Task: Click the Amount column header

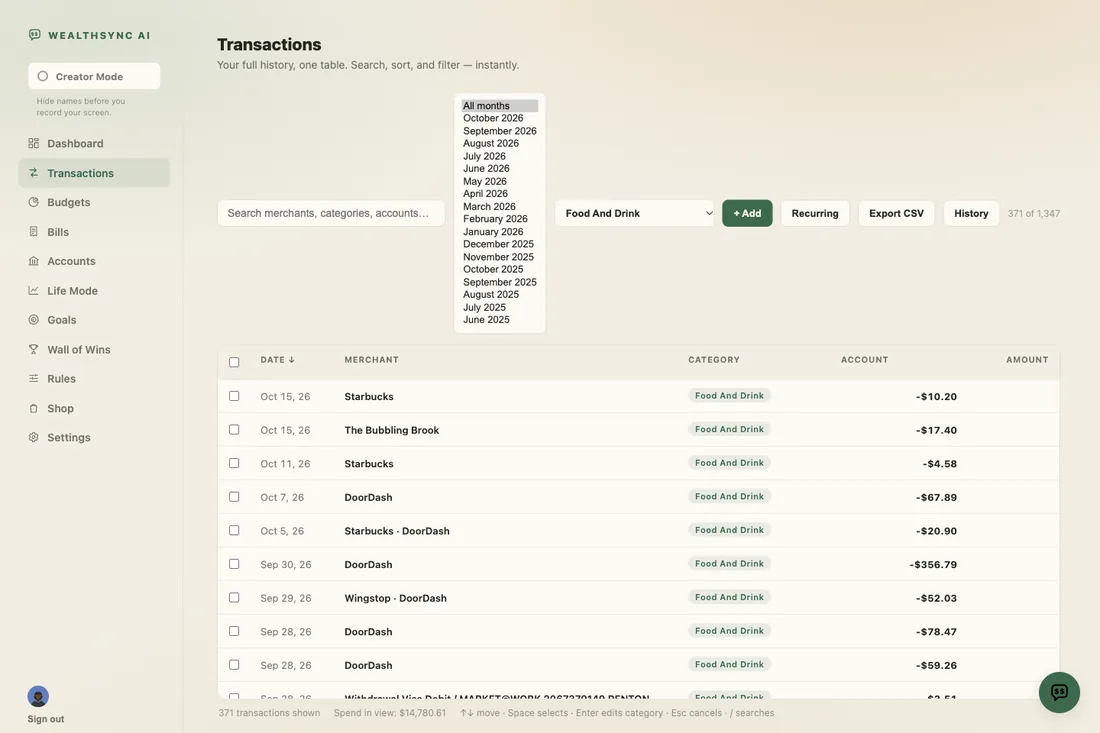Action: (x=1027, y=359)
